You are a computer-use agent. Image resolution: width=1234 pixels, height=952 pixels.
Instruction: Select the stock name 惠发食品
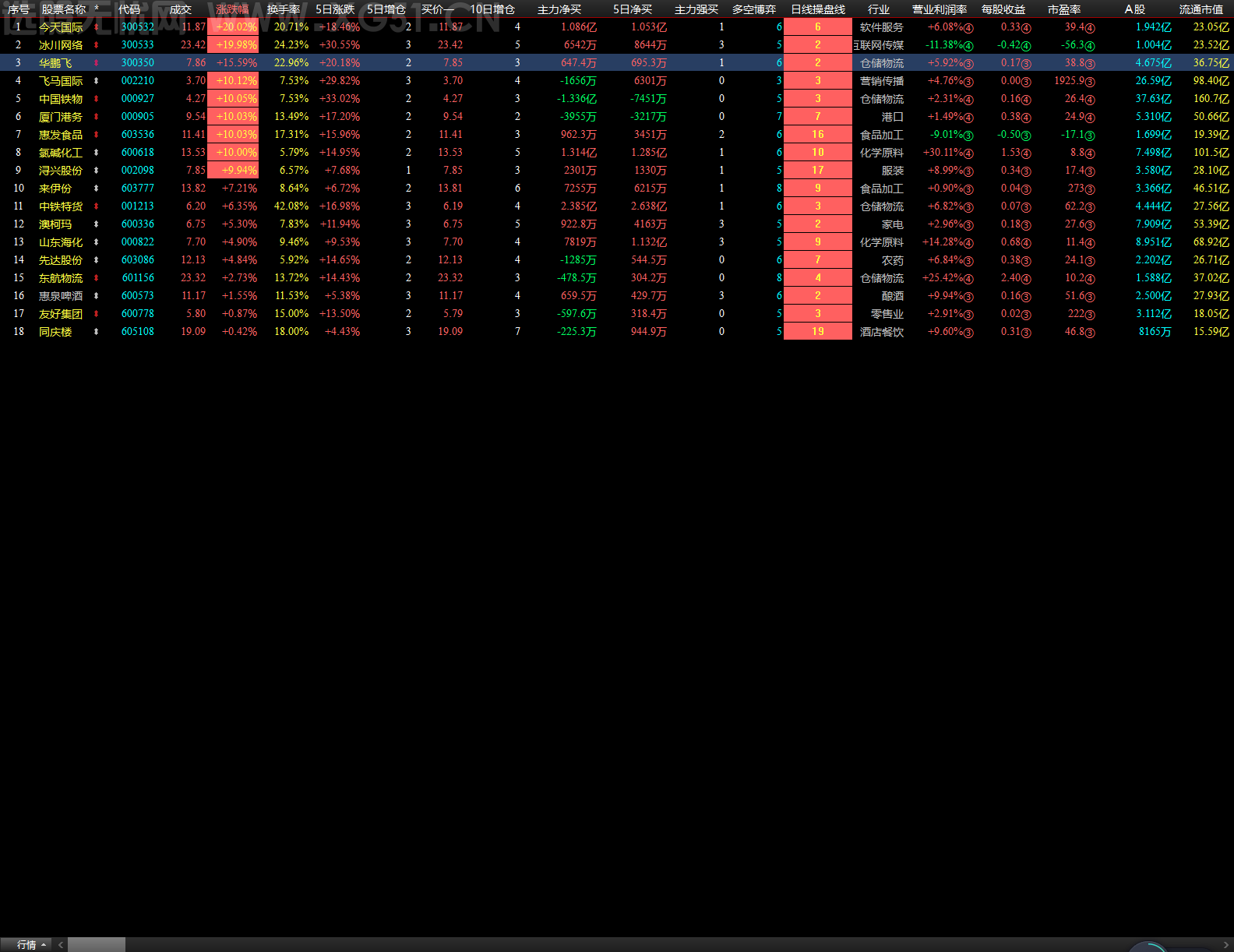tap(61, 135)
